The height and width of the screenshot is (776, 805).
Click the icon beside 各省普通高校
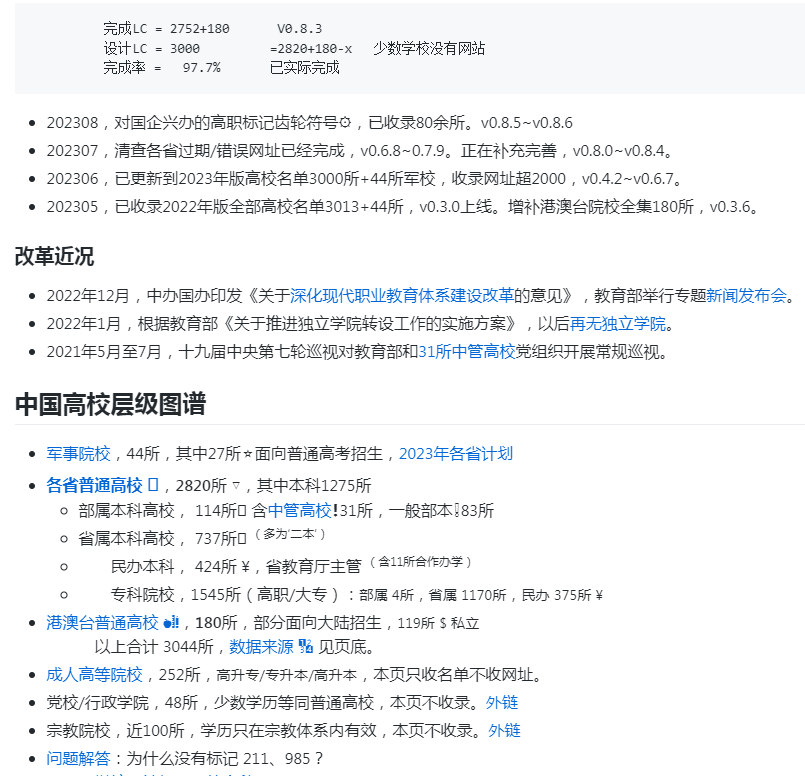coord(153,485)
